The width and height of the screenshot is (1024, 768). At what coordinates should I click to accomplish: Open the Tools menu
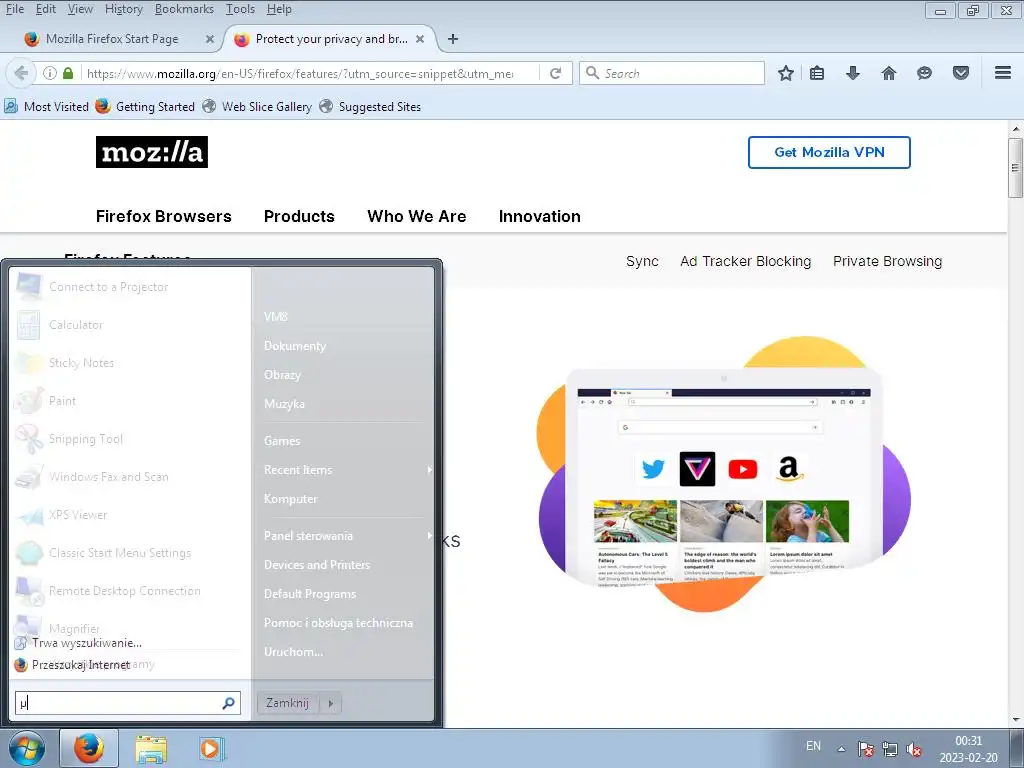pos(240,9)
